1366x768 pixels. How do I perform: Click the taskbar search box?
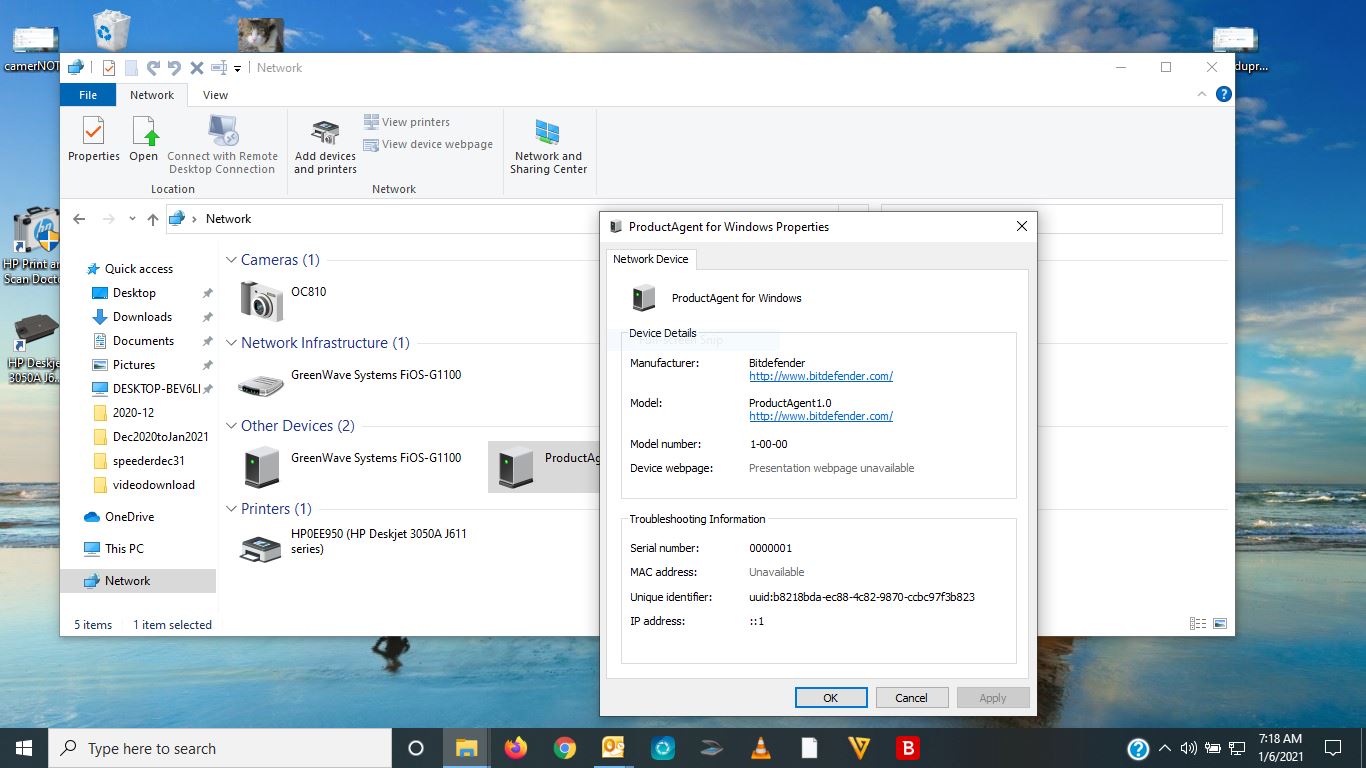[220, 748]
